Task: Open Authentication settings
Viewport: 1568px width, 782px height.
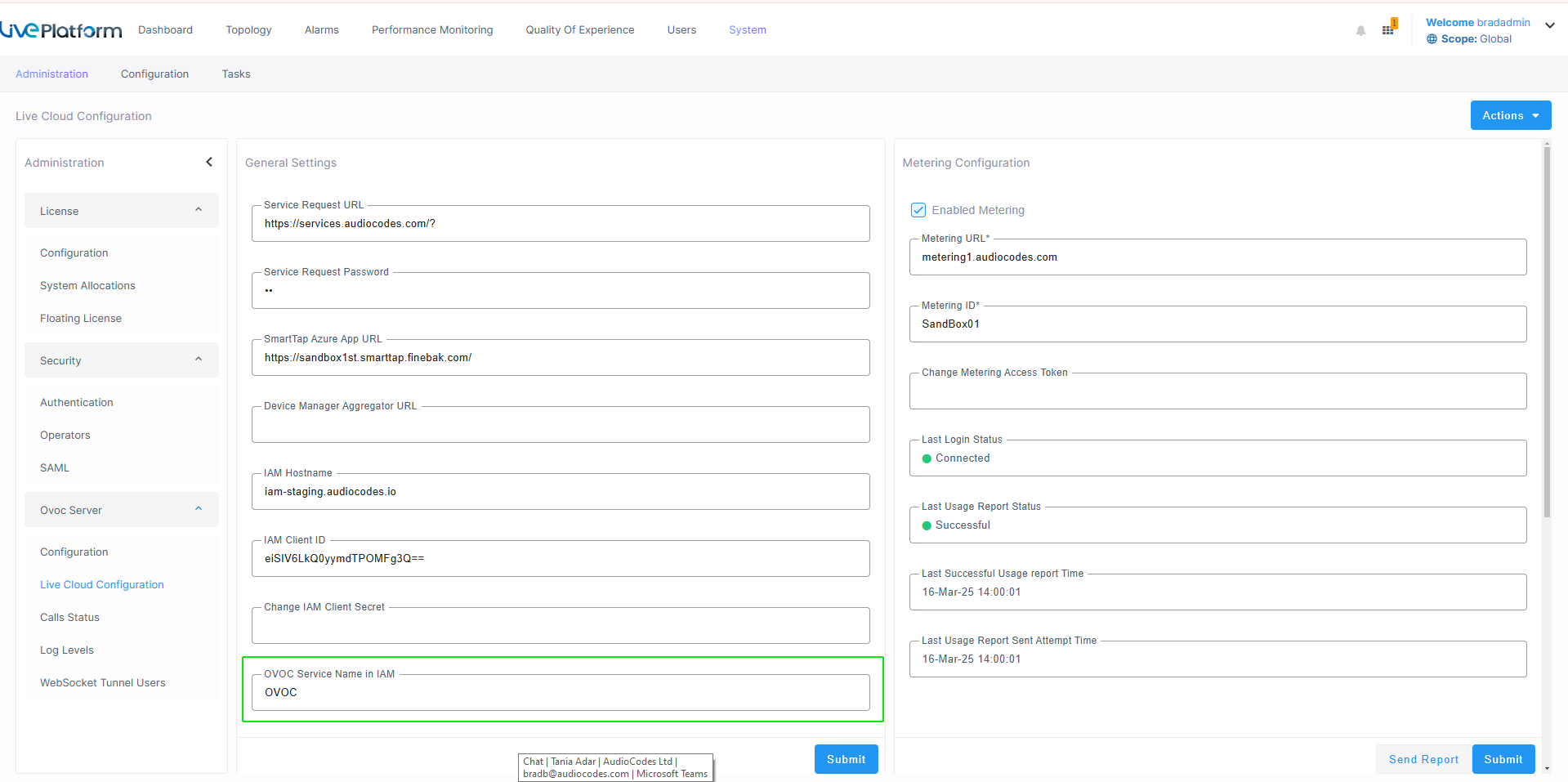Action: pyautogui.click(x=77, y=402)
